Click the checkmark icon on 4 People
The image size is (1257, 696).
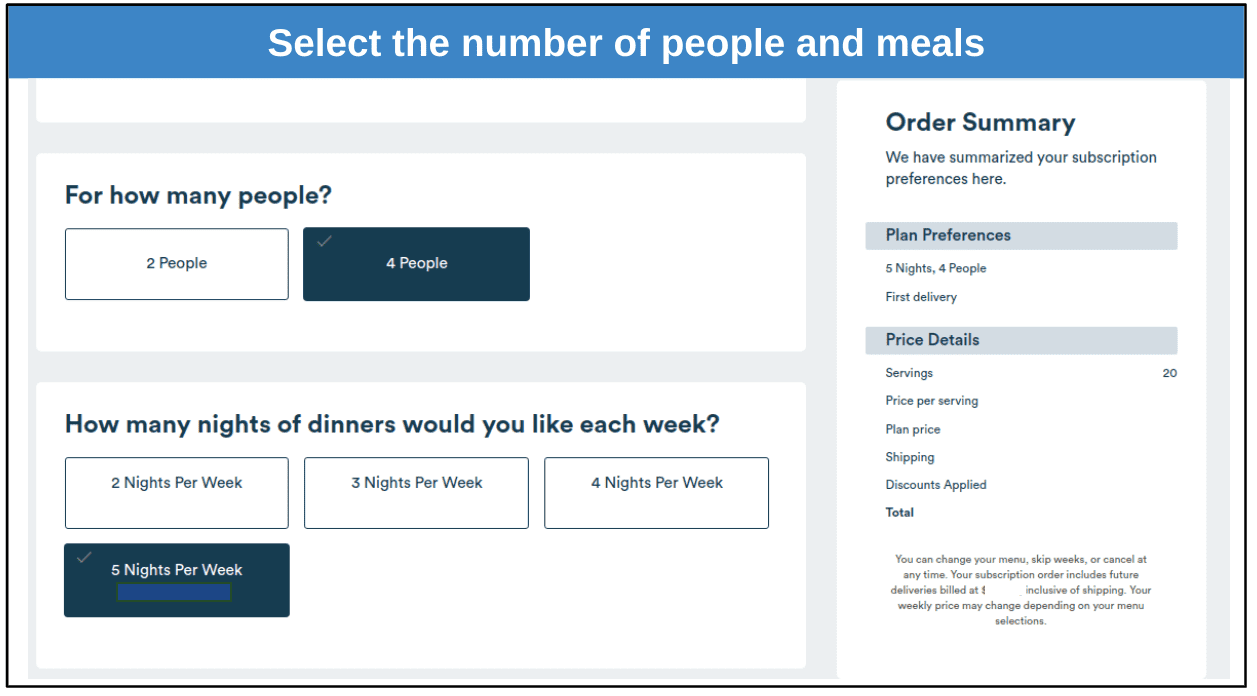coord(324,242)
